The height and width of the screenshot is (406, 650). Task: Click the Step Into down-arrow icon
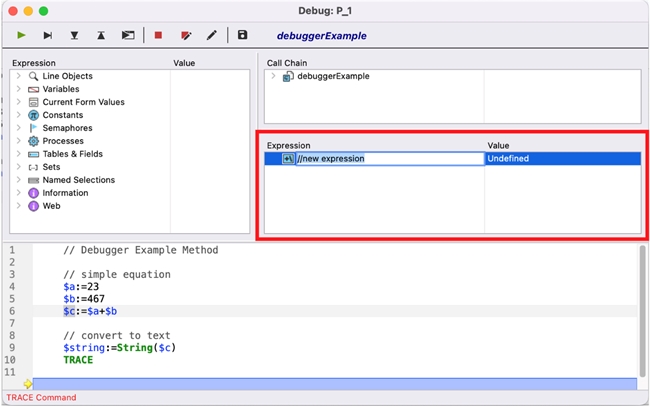coord(74,35)
